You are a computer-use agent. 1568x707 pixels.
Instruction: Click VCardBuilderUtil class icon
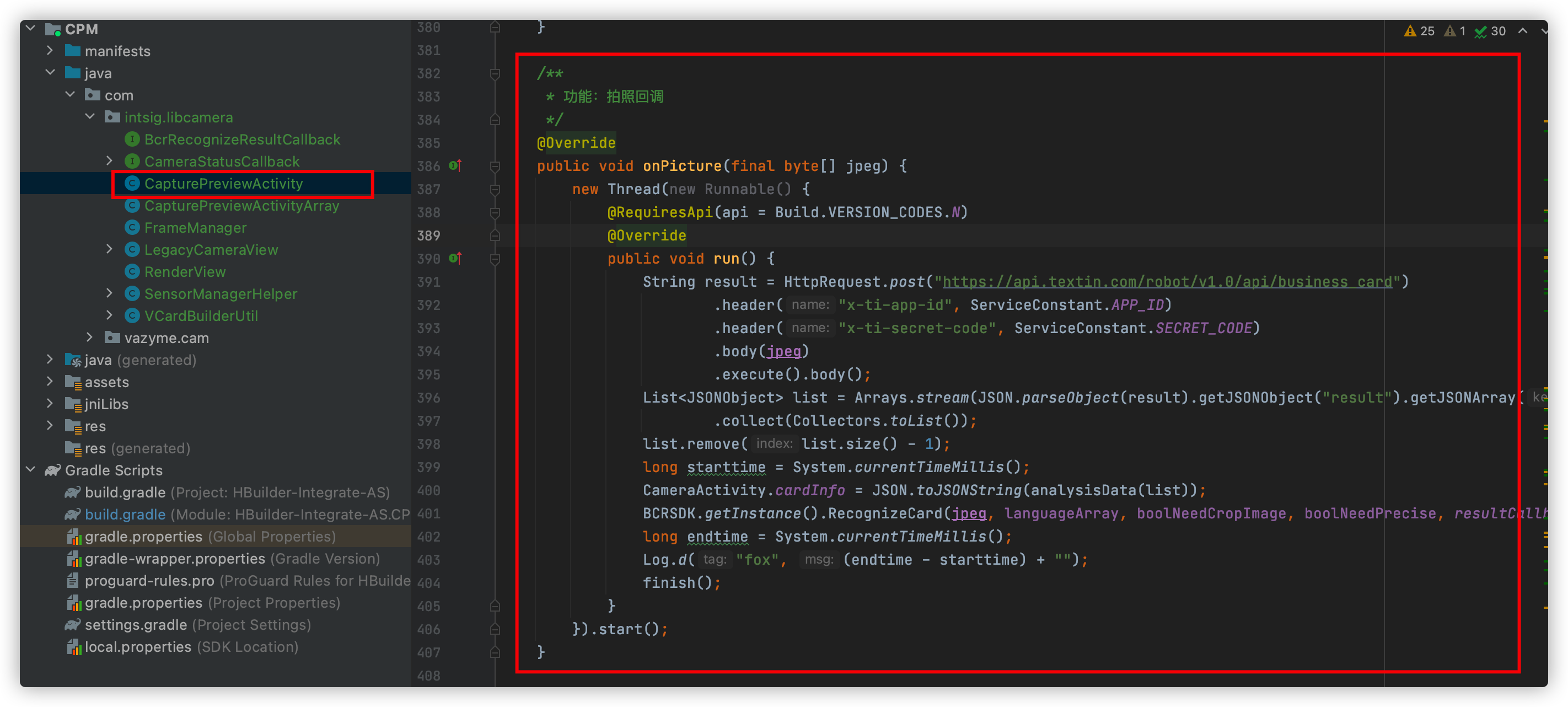click(x=132, y=315)
